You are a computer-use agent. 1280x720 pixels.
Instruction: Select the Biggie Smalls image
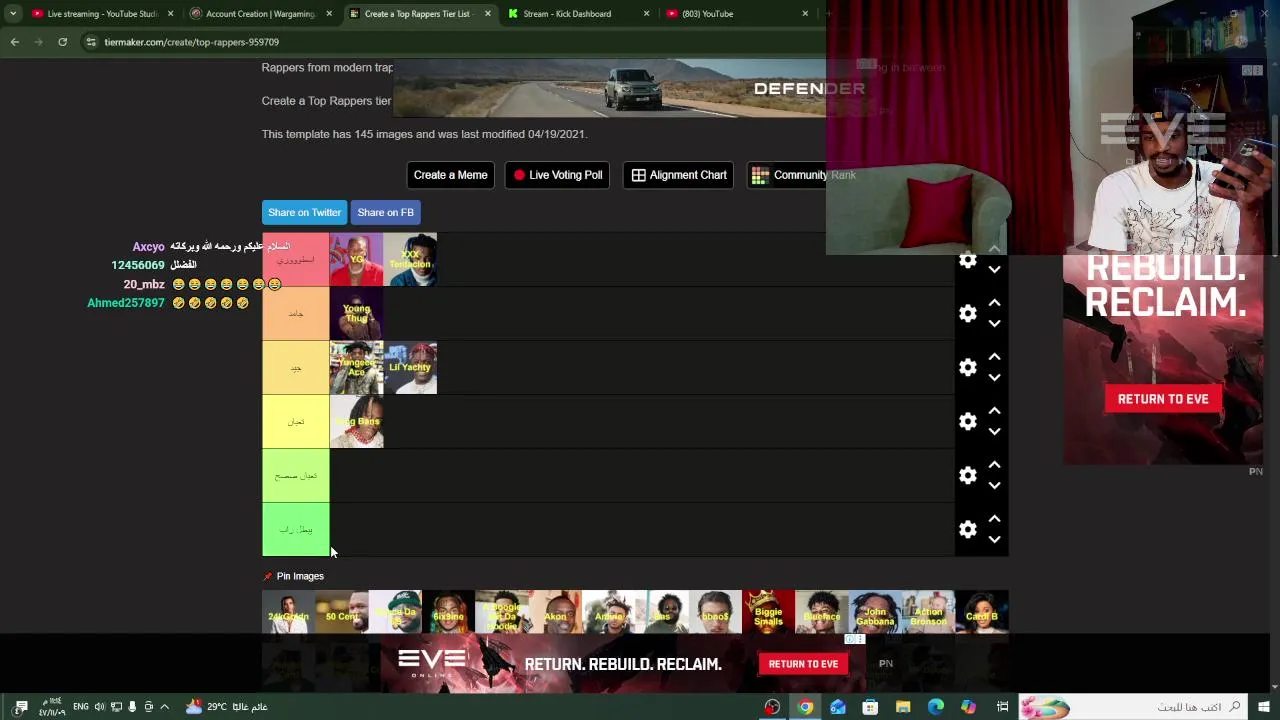point(768,612)
